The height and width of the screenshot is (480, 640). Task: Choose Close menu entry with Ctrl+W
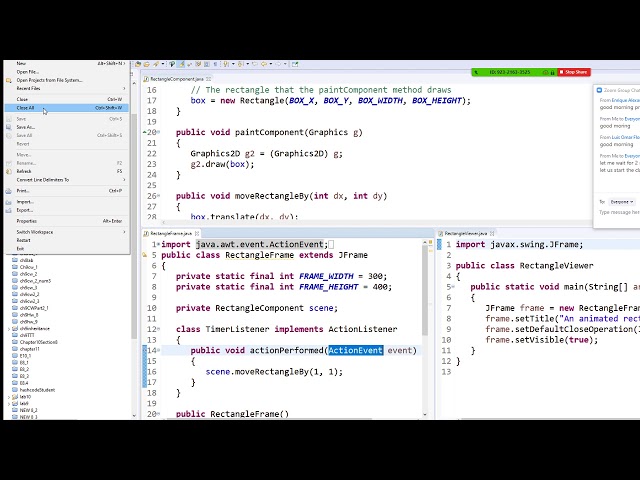coord(67,99)
